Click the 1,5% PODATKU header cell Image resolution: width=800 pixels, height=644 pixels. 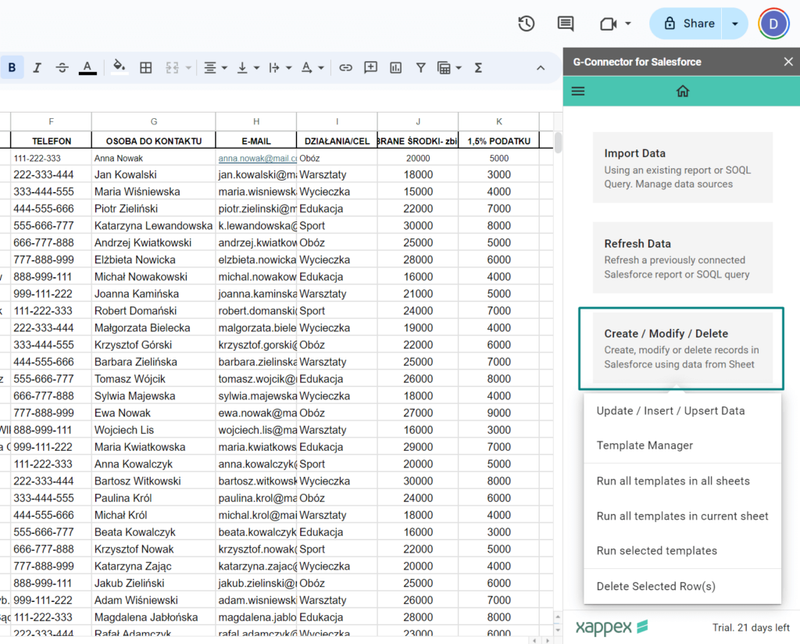click(499, 140)
